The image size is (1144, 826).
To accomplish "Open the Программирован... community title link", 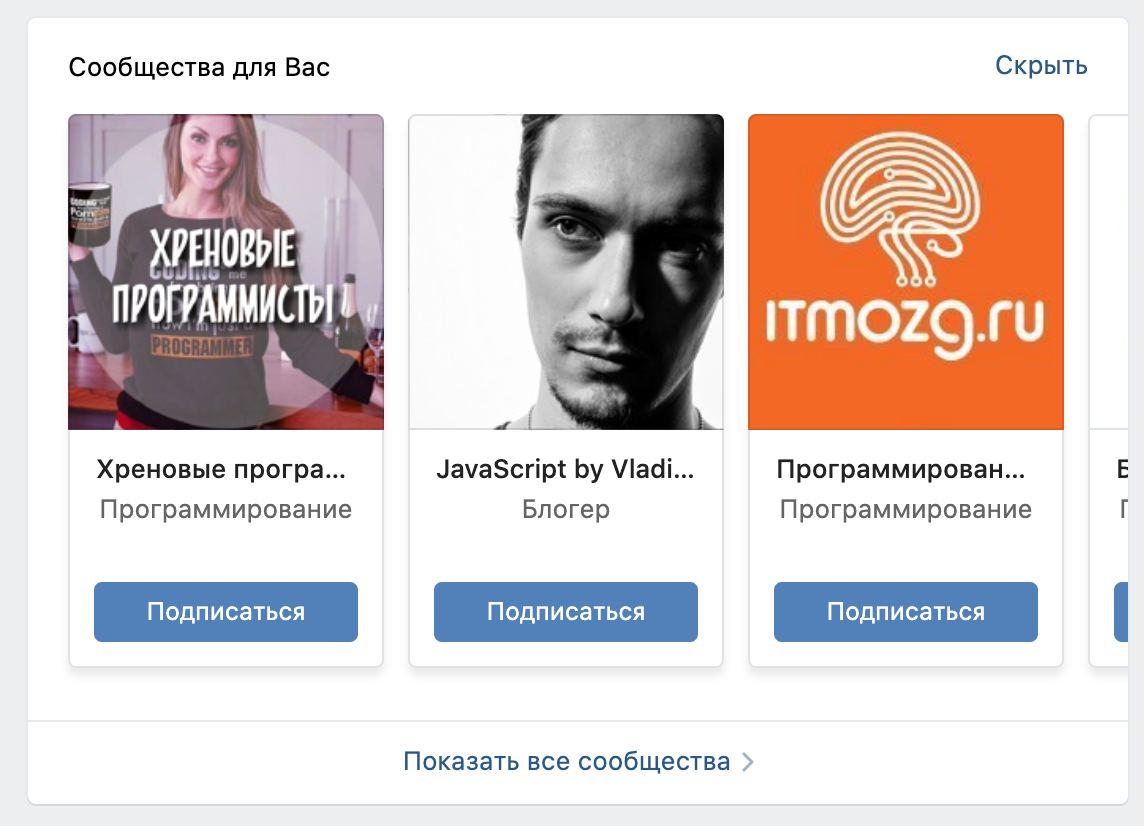I will tap(901, 469).
